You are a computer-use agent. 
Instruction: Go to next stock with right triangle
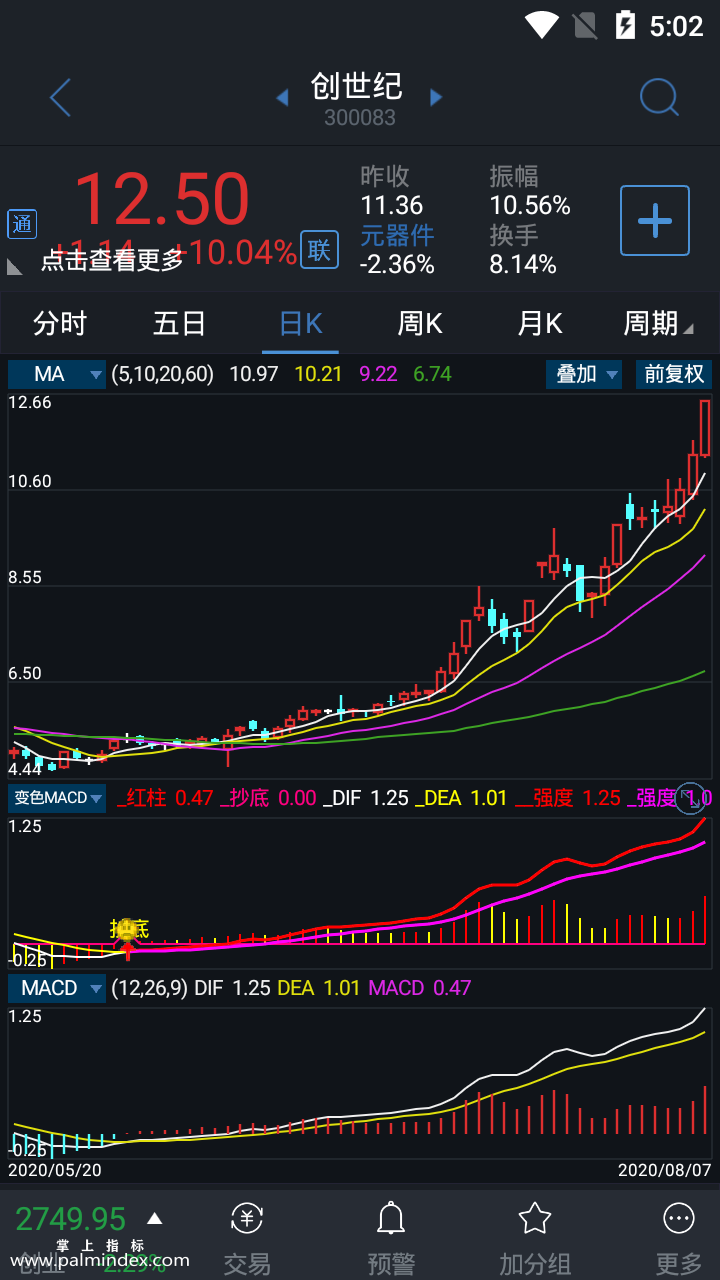point(436,98)
